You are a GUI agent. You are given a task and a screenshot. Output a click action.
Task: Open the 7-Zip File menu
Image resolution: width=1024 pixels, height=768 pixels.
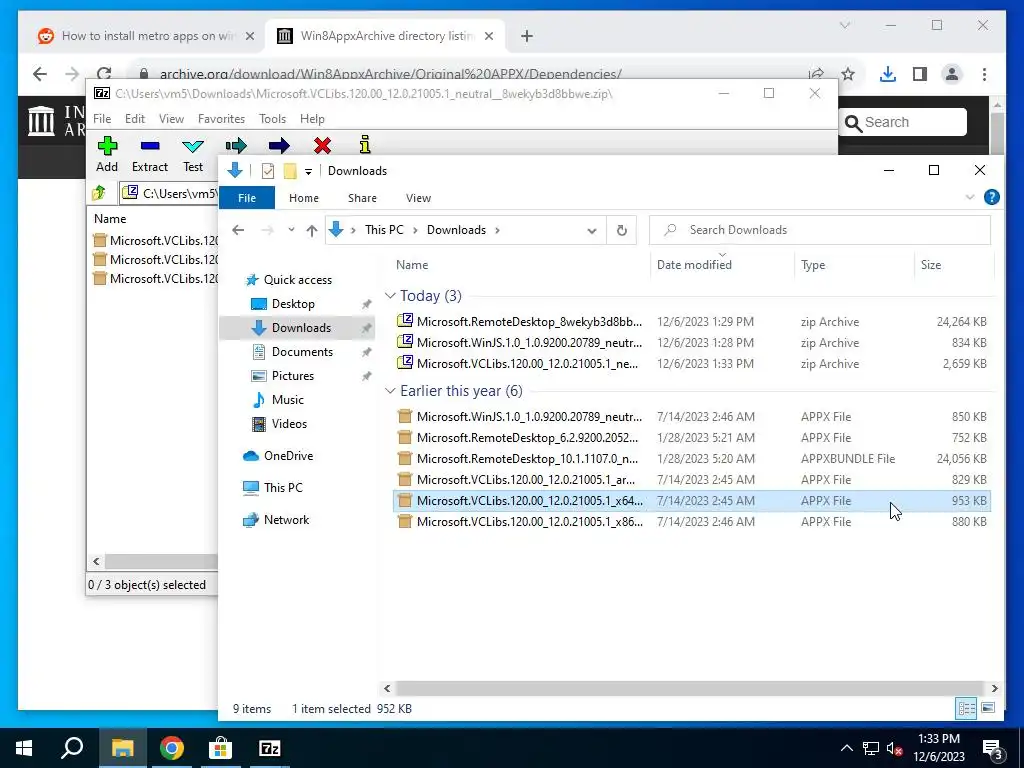[x=102, y=119]
